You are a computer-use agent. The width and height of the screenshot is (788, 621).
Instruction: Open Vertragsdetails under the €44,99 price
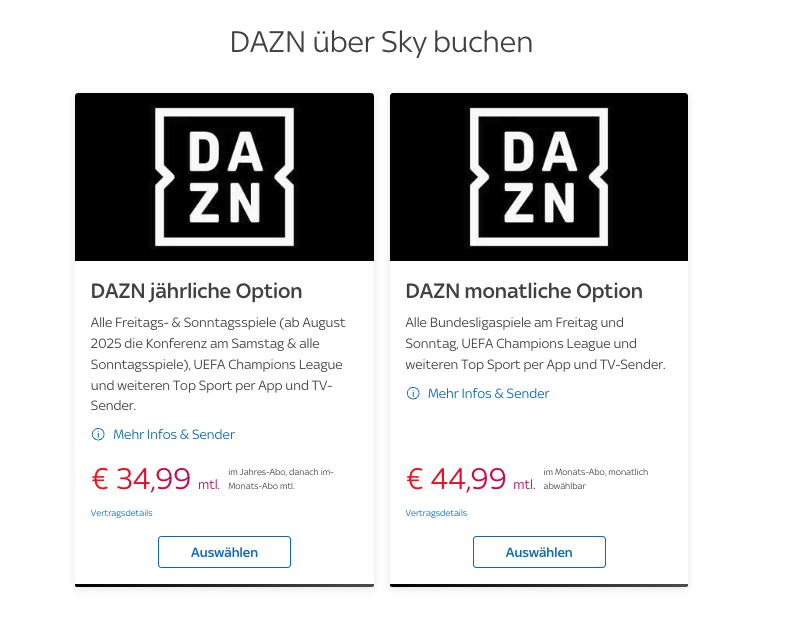(x=436, y=513)
